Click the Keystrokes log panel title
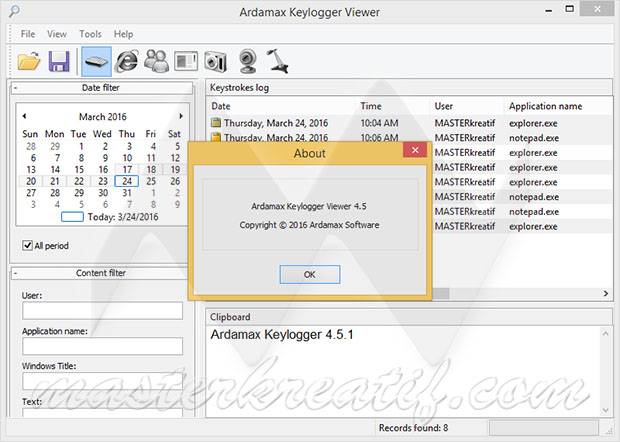Viewport: 620px width, 442px height. tap(239, 88)
